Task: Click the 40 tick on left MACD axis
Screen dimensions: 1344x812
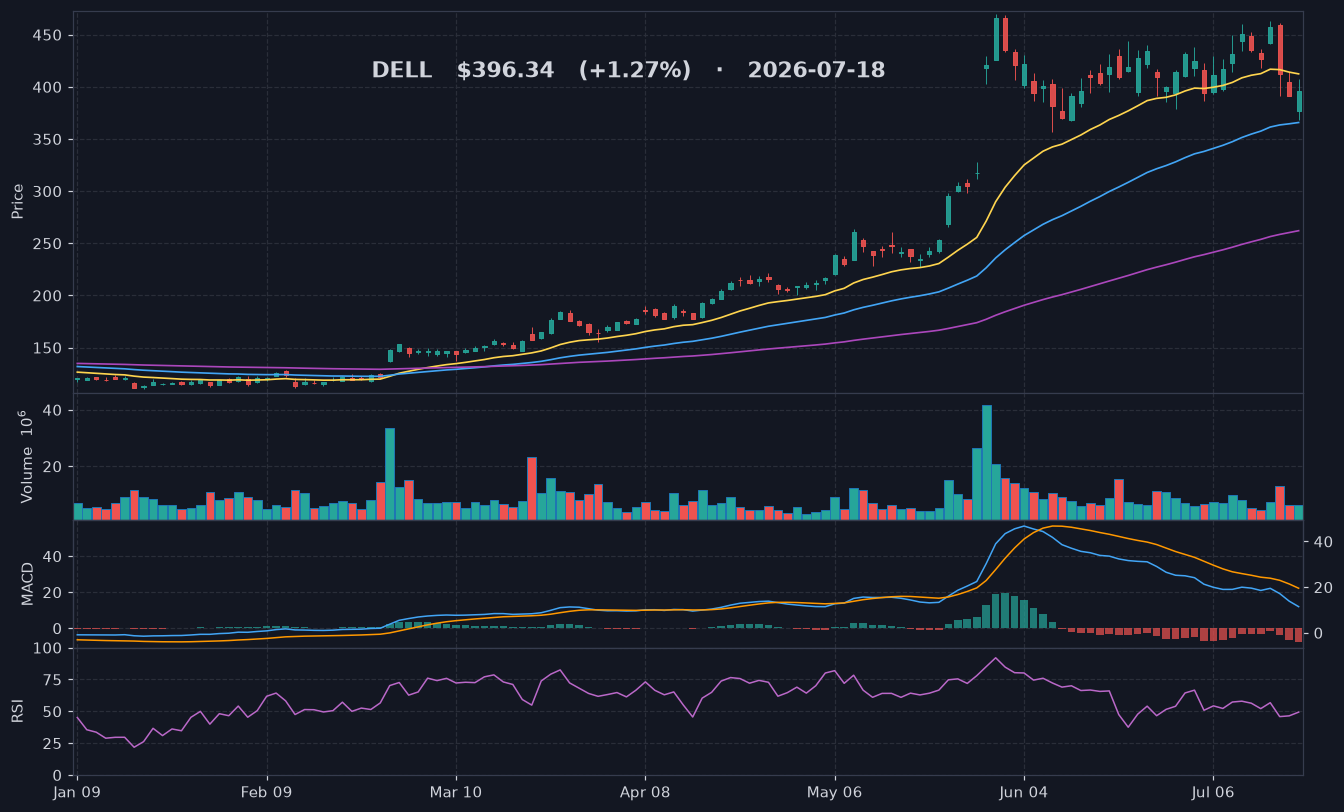Action: pos(53,557)
